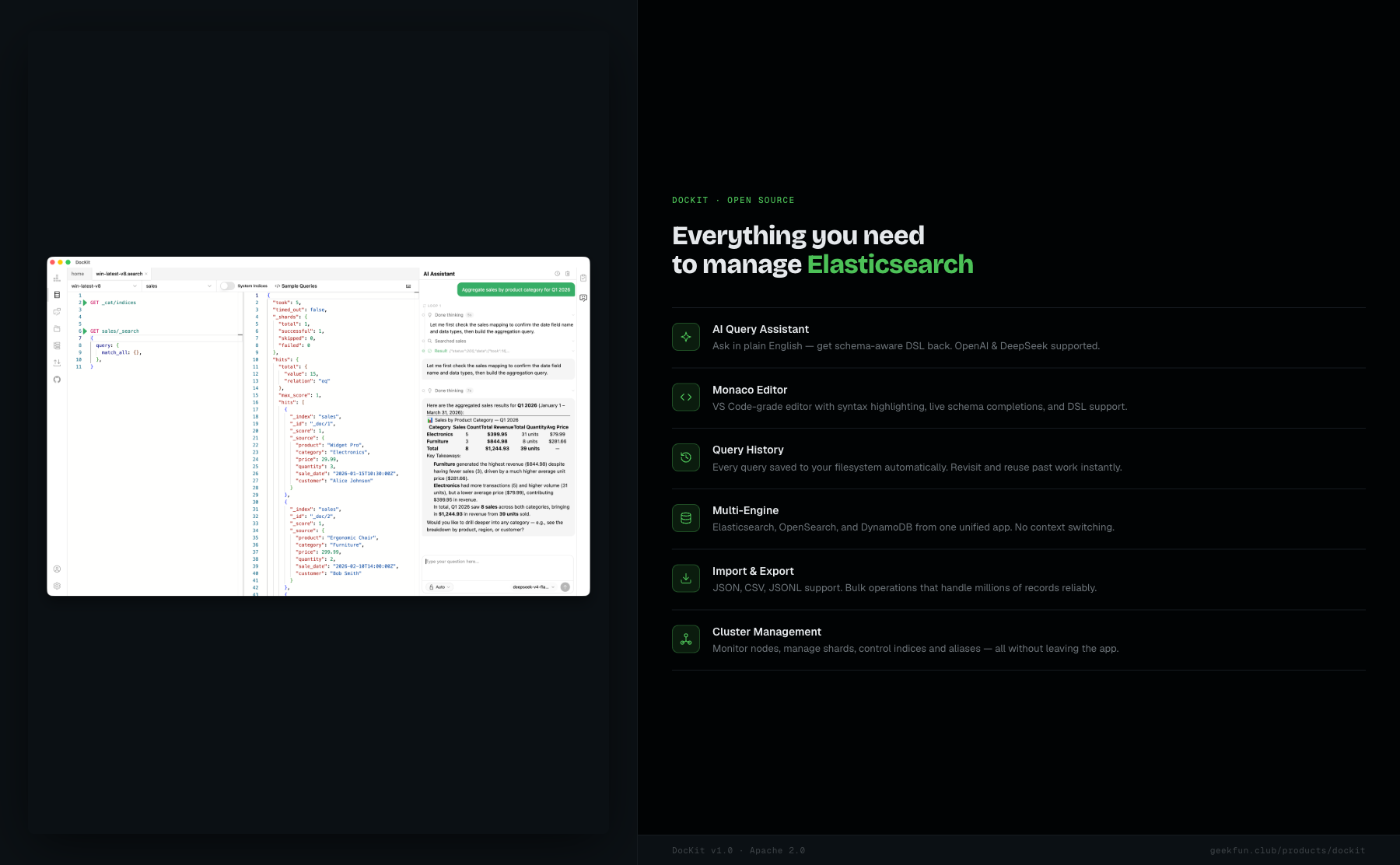The image size is (1400, 865).
Task: Click the geekfun.club/products/dockit link
Action: (1287, 850)
